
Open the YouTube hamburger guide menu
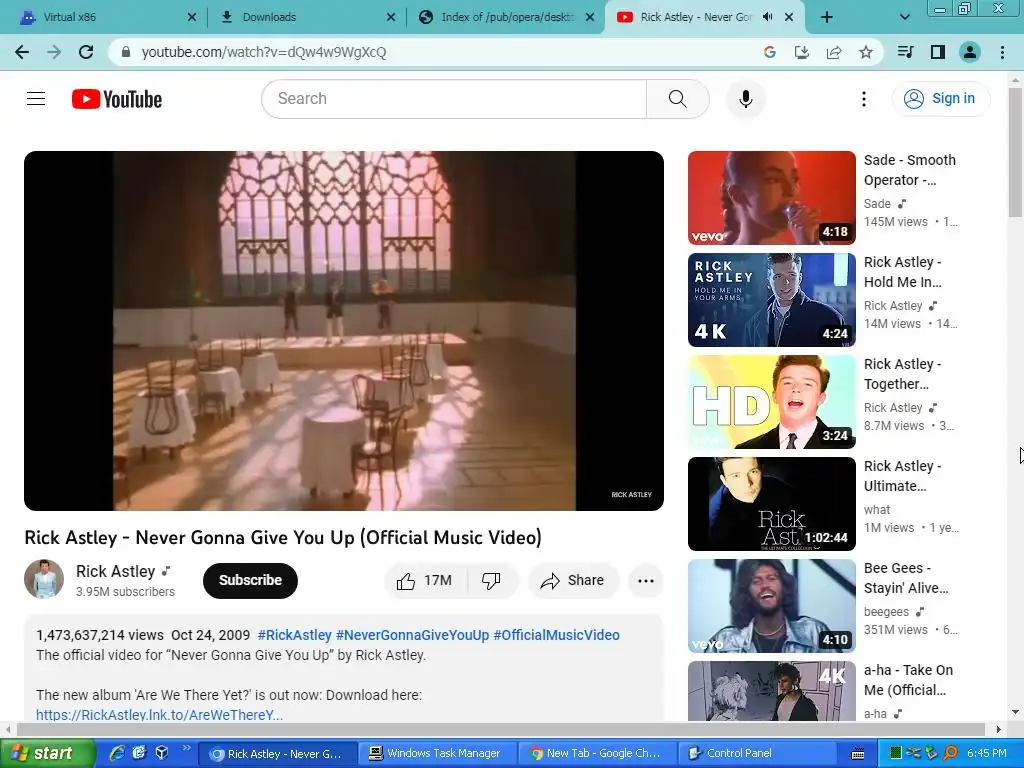point(36,99)
